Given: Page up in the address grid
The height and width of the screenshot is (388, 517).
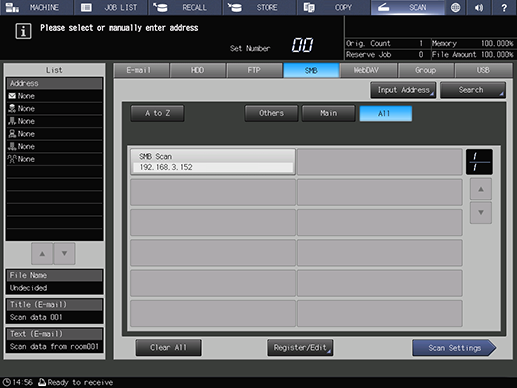Looking at the screenshot, I should 481,189.
